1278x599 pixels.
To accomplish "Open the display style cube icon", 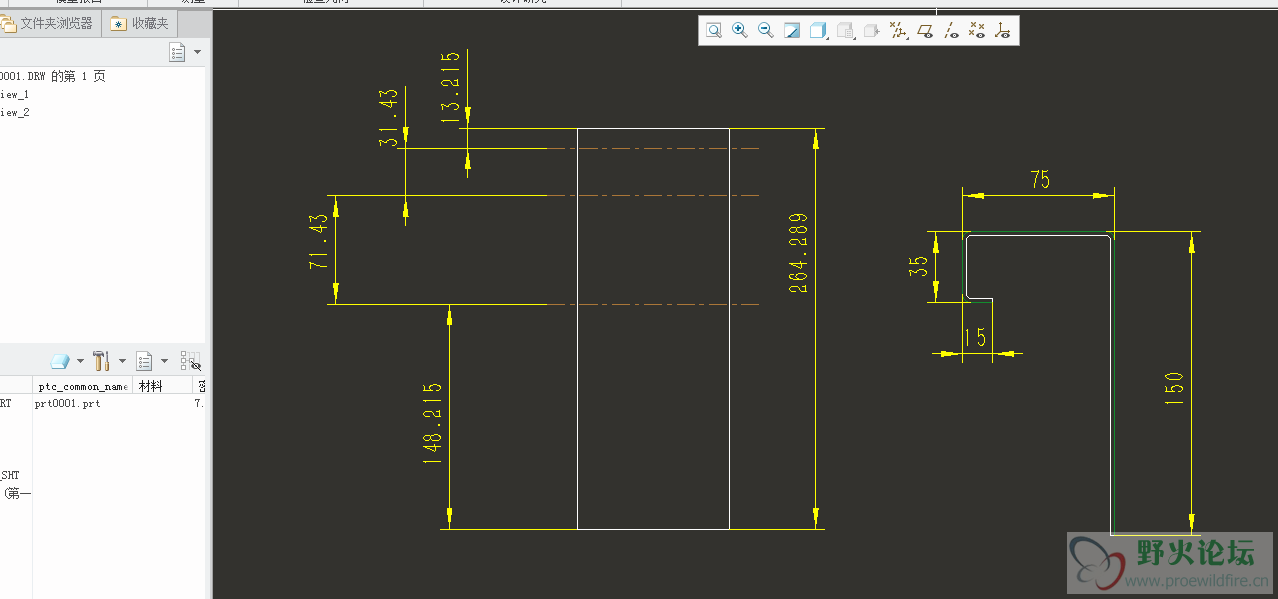I will pos(818,31).
